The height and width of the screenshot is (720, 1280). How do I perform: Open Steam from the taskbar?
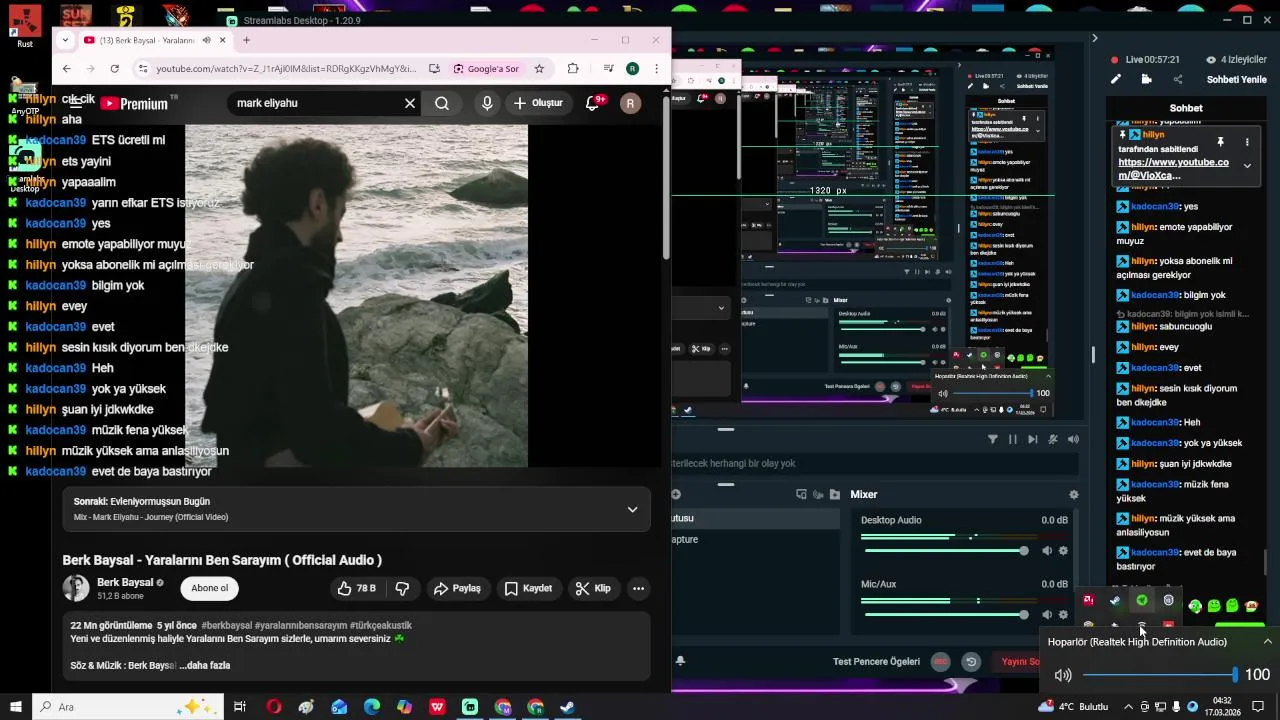click(x=567, y=707)
